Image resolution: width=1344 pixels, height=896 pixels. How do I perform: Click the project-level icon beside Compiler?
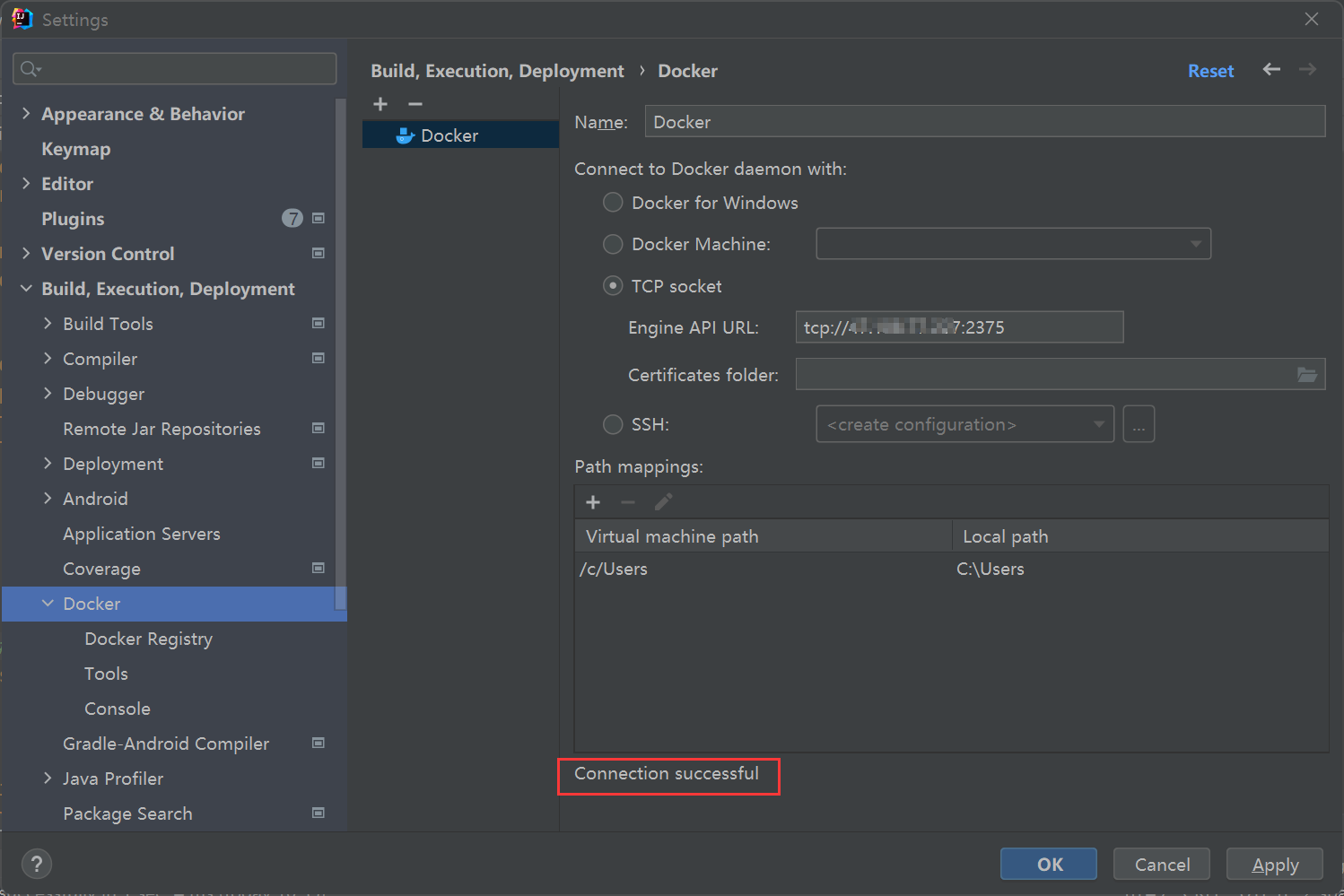(318, 358)
